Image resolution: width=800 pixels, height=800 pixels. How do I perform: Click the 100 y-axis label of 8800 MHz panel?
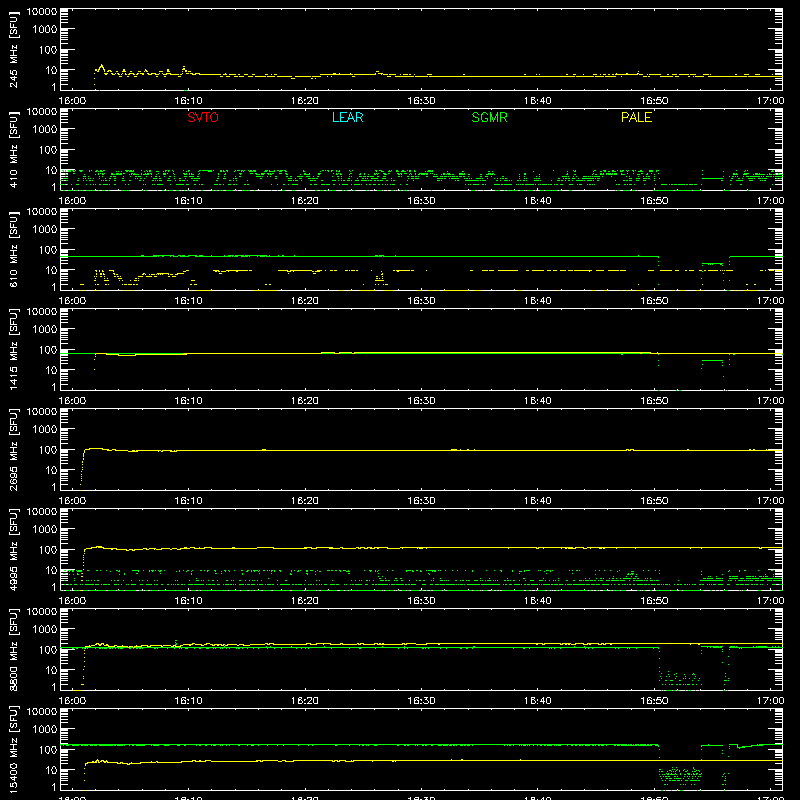click(48, 649)
